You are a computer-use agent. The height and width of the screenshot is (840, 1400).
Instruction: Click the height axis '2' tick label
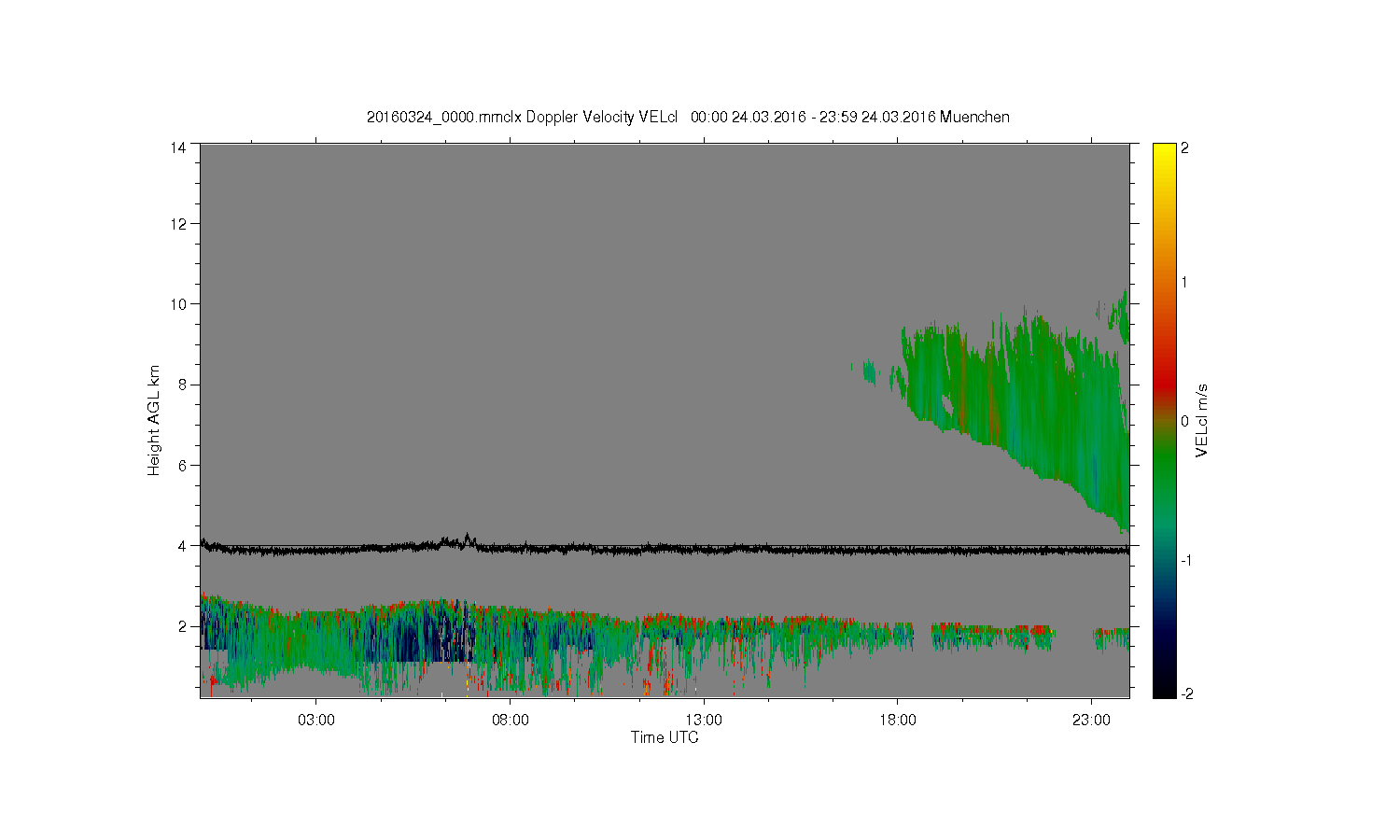pos(183,626)
